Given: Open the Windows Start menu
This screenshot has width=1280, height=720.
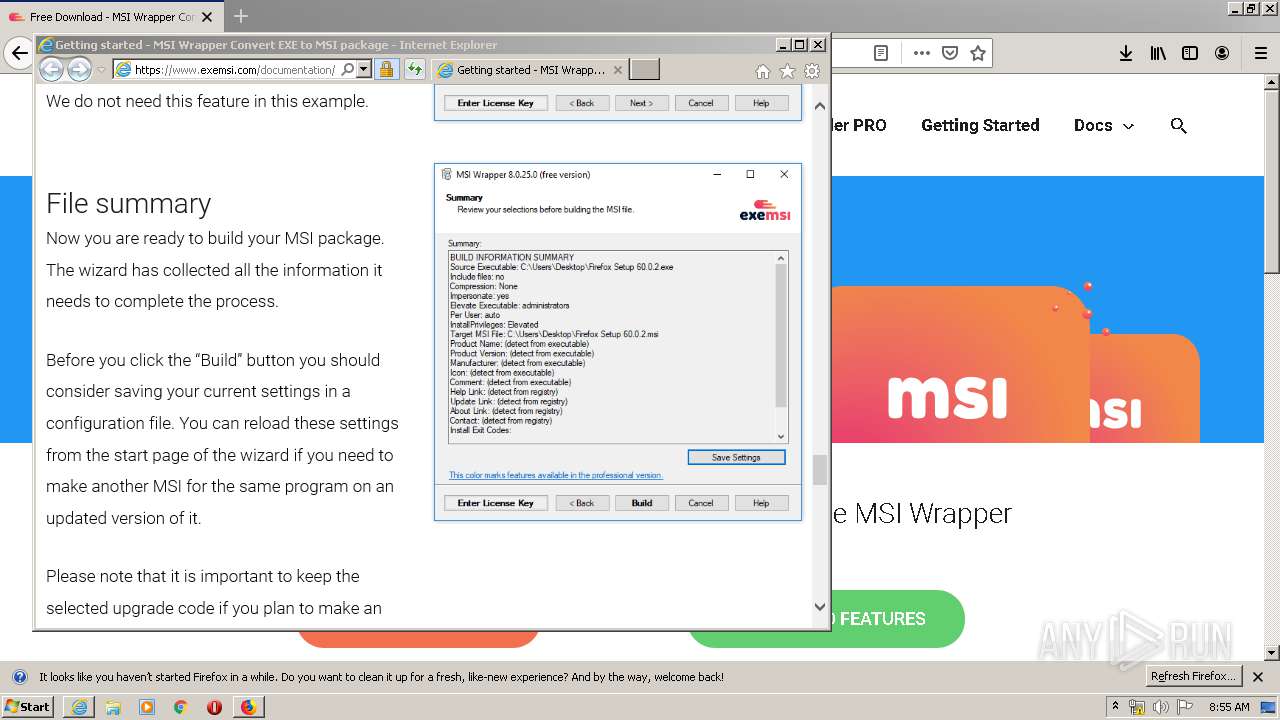Looking at the screenshot, I should click(x=27, y=706).
